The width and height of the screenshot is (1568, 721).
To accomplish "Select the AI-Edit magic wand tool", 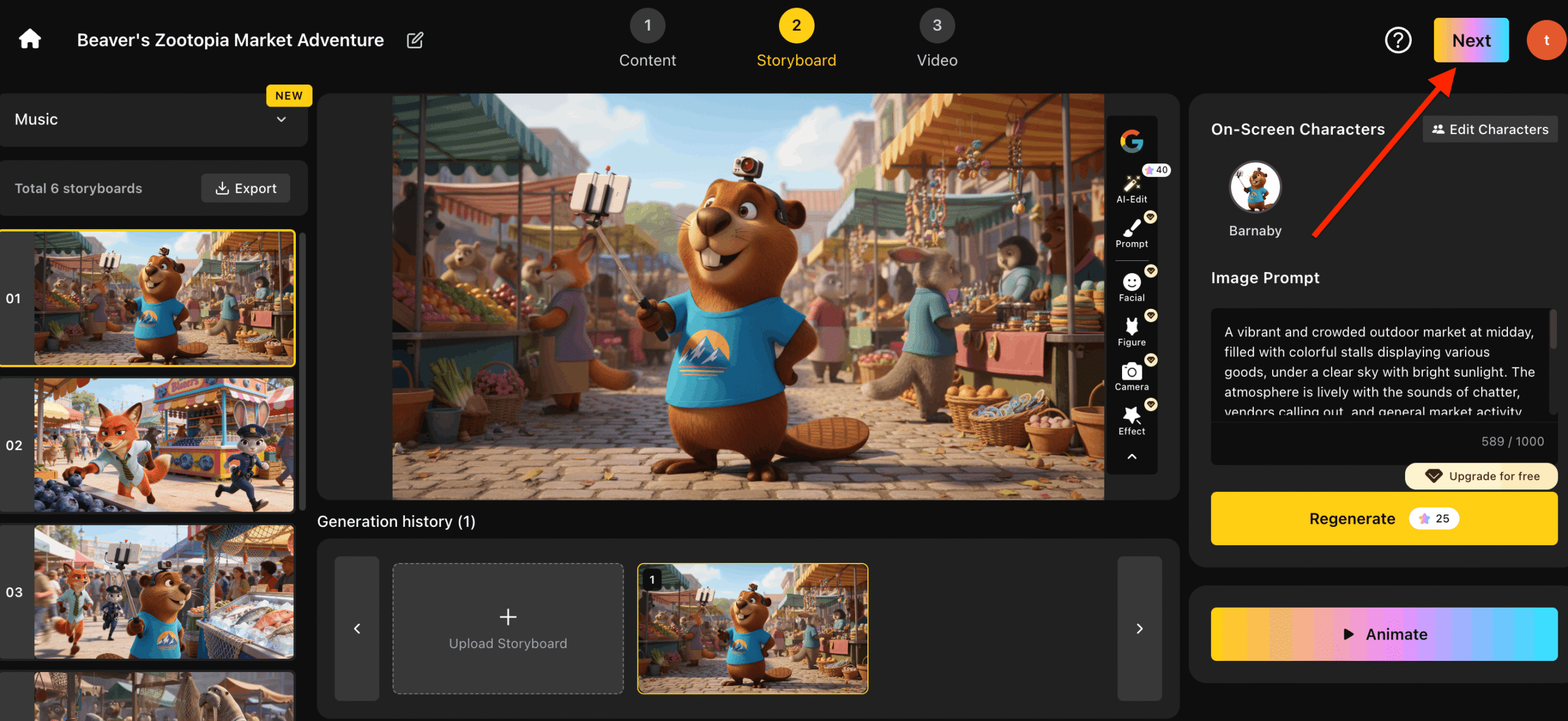I will tap(1131, 189).
